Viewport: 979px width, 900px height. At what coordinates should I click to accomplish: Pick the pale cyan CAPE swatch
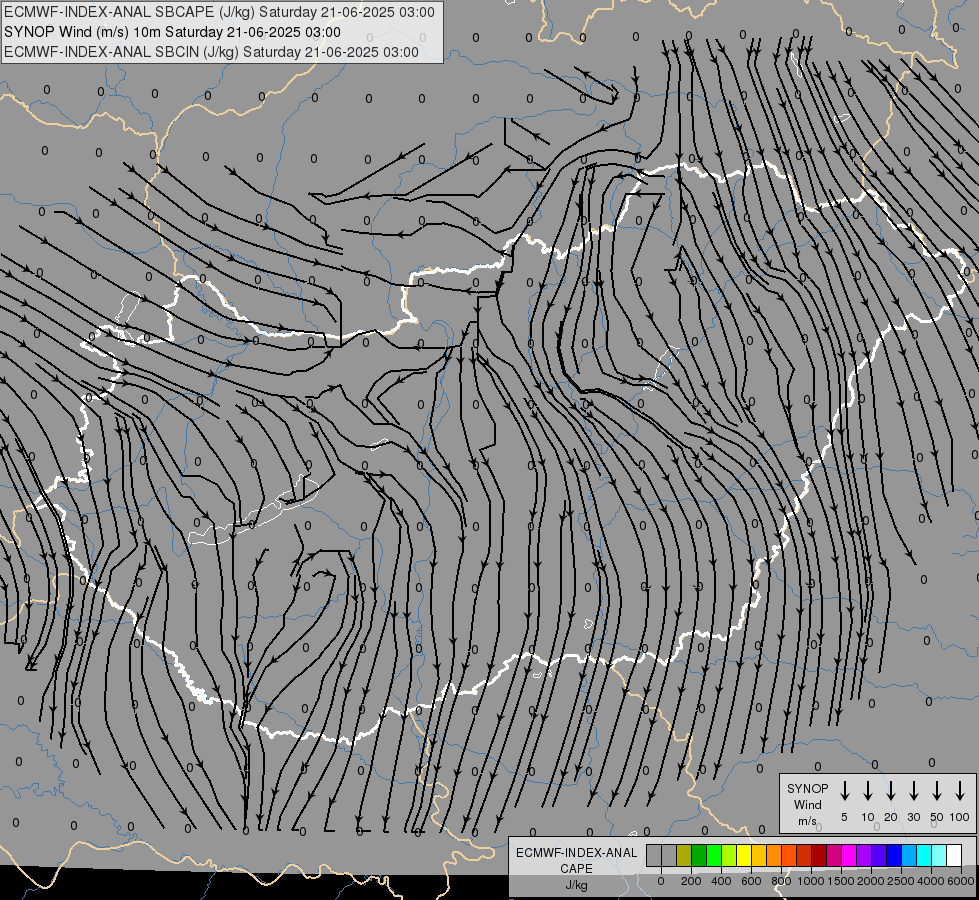[x=939, y=856]
